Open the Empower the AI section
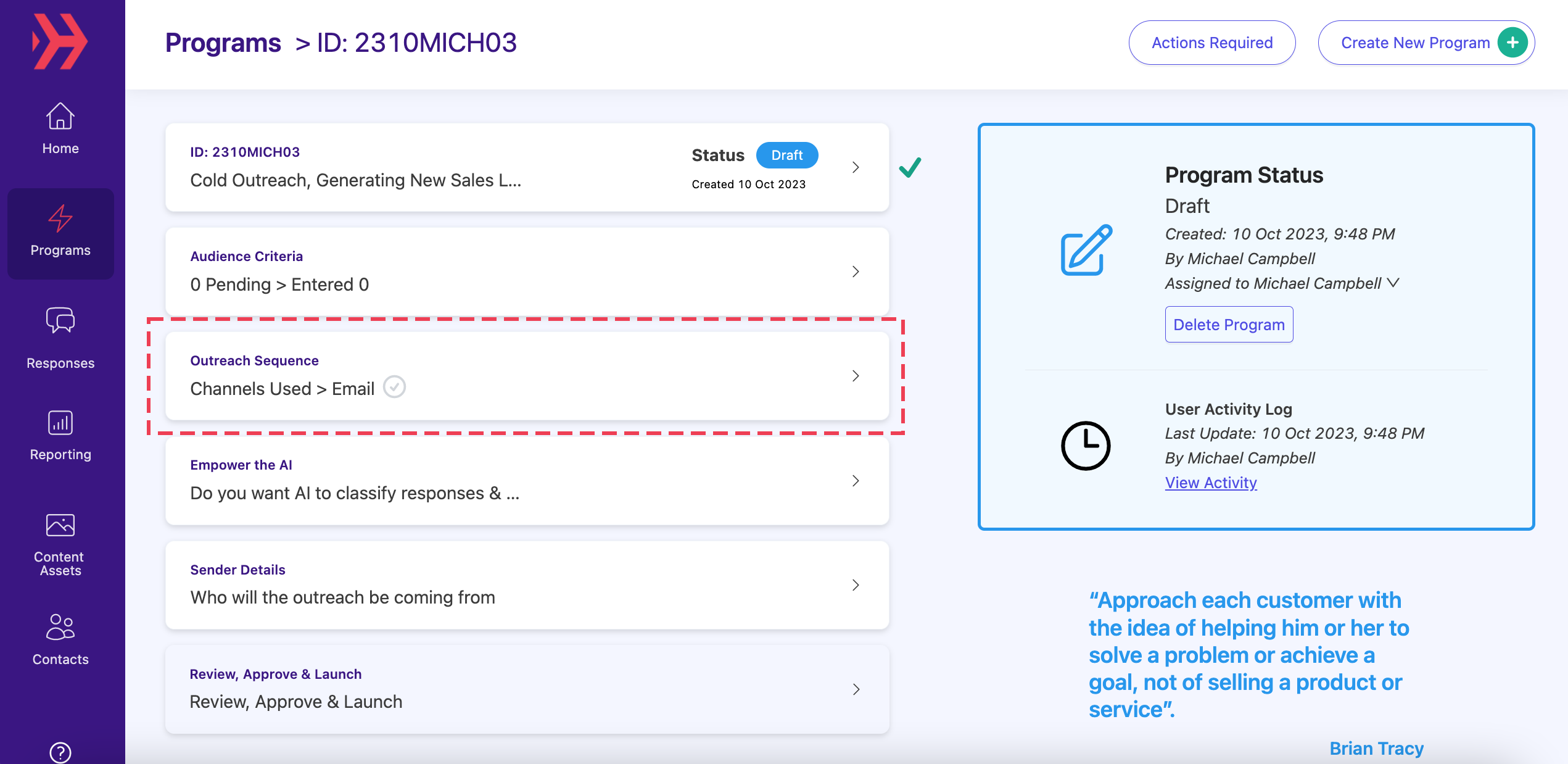 (527, 481)
